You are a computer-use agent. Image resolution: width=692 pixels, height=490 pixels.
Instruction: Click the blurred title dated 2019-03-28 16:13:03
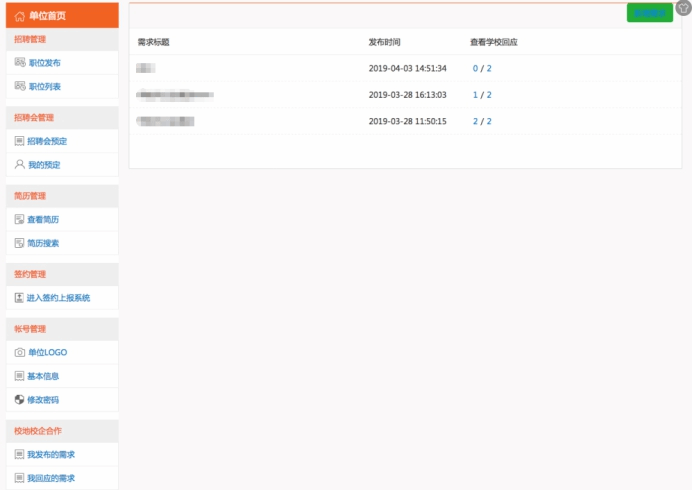[175, 95]
